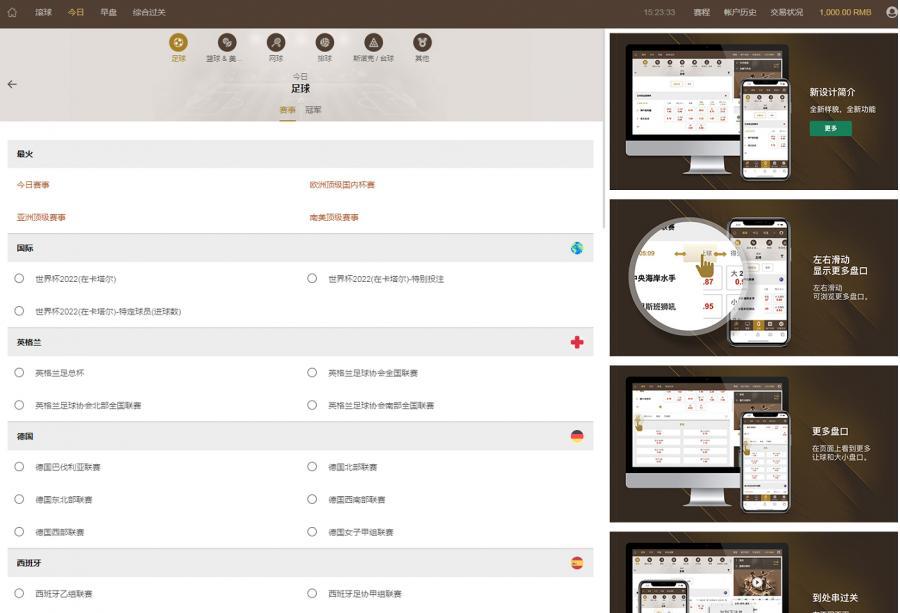The width and height of the screenshot is (900, 613).
Task: Select the 英格兰足总杯 radio button
Action: coord(18,374)
